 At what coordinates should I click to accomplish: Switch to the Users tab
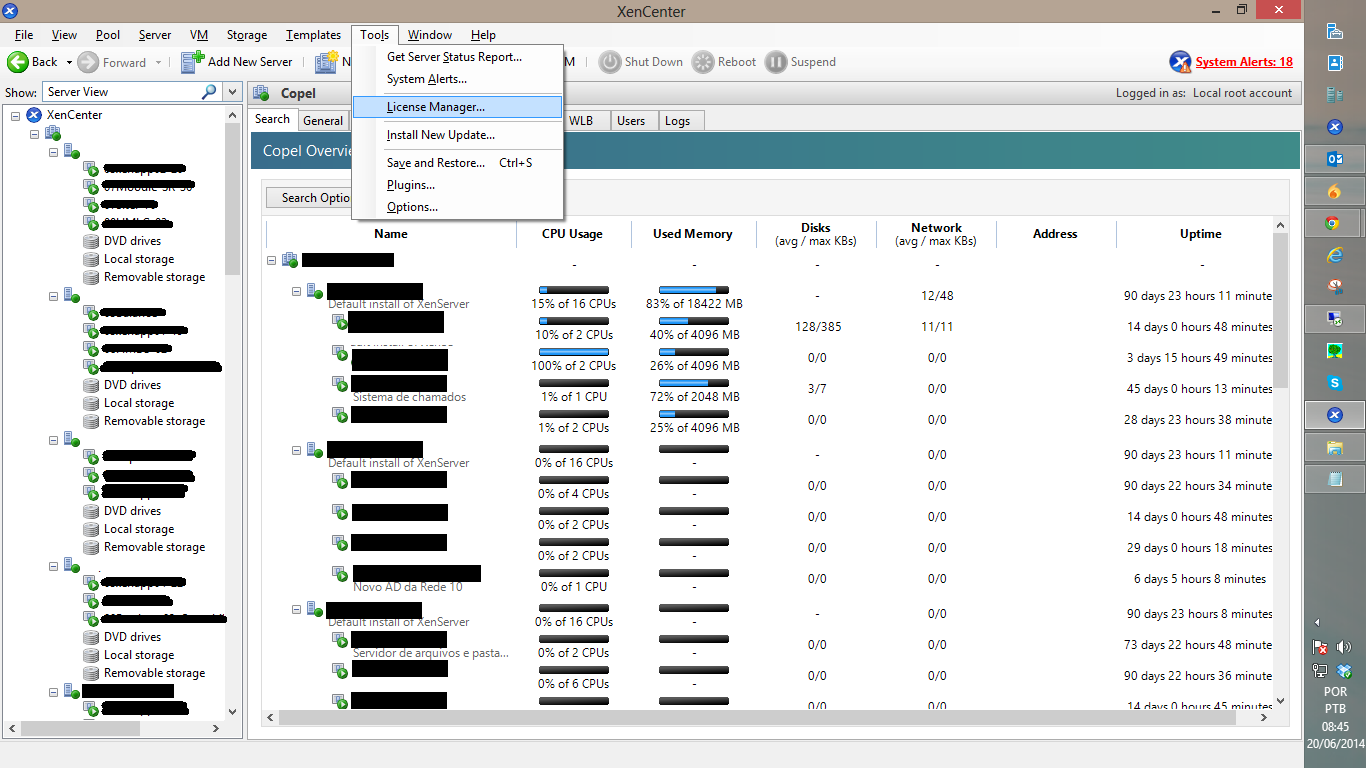631,121
